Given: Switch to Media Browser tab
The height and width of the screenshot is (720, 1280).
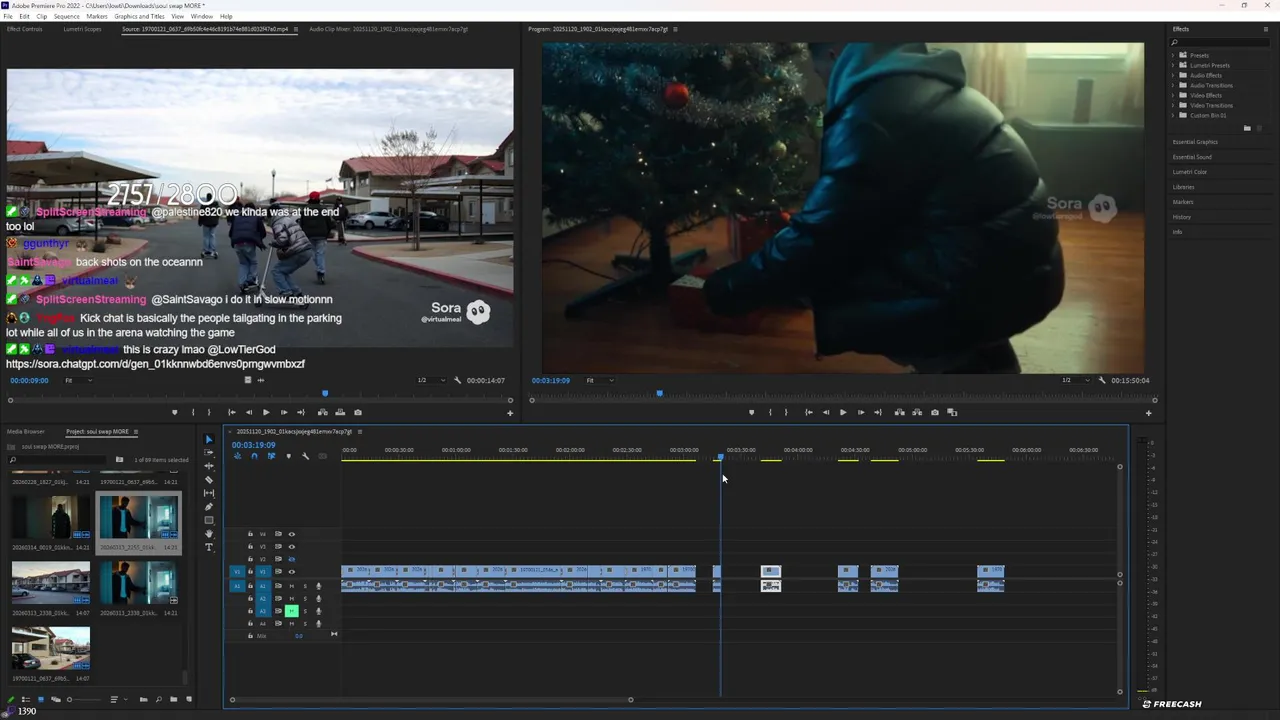Looking at the screenshot, I should tap(26, 431).
